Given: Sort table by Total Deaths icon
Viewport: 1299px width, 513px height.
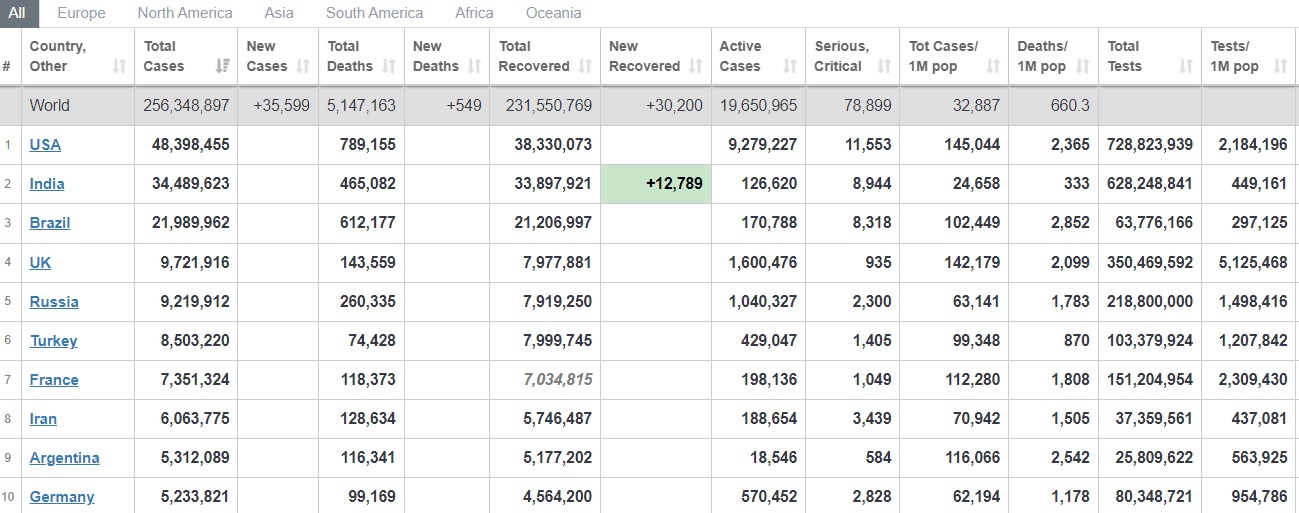Looking at the screenshot, I should point(389,67).
